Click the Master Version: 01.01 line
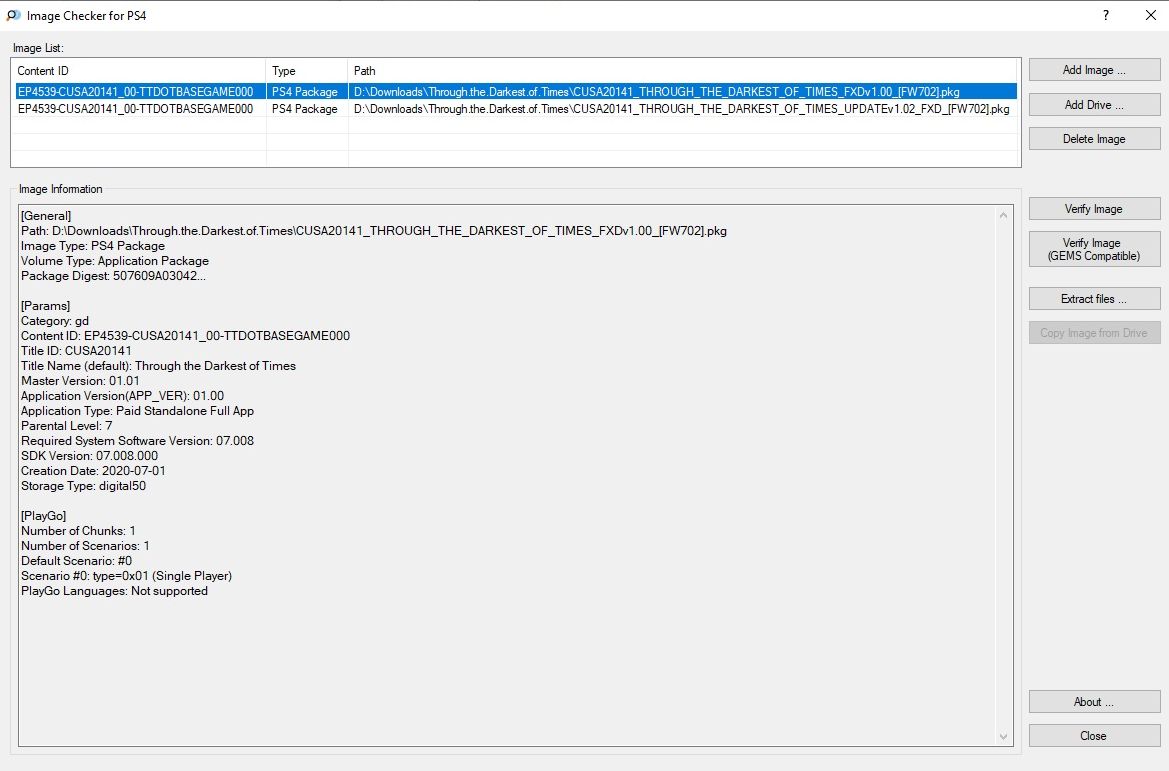The width and height of the screenshot is (1169, 771). click(x=80, y=380)
